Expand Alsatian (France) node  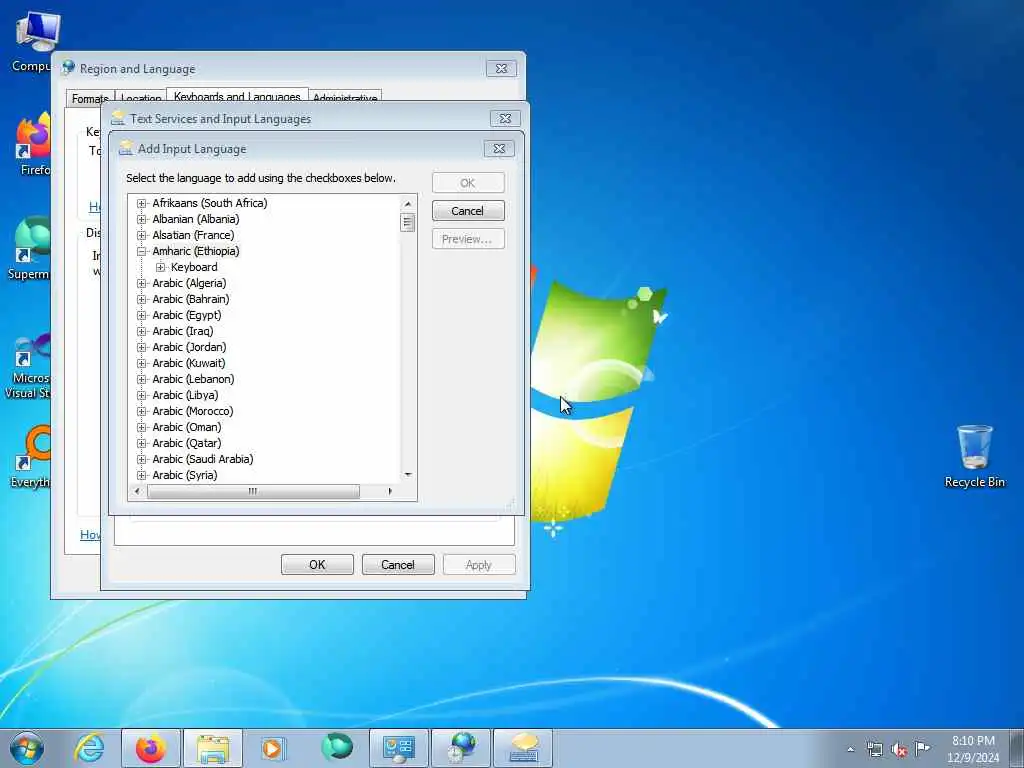point(142,235)
